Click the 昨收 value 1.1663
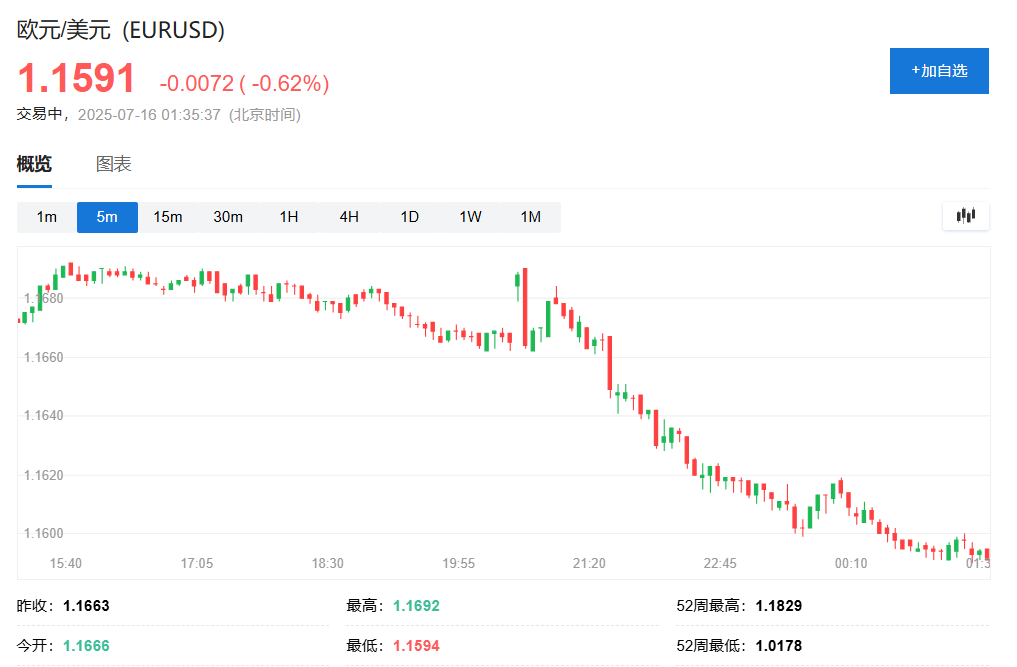 pos(86,606)
